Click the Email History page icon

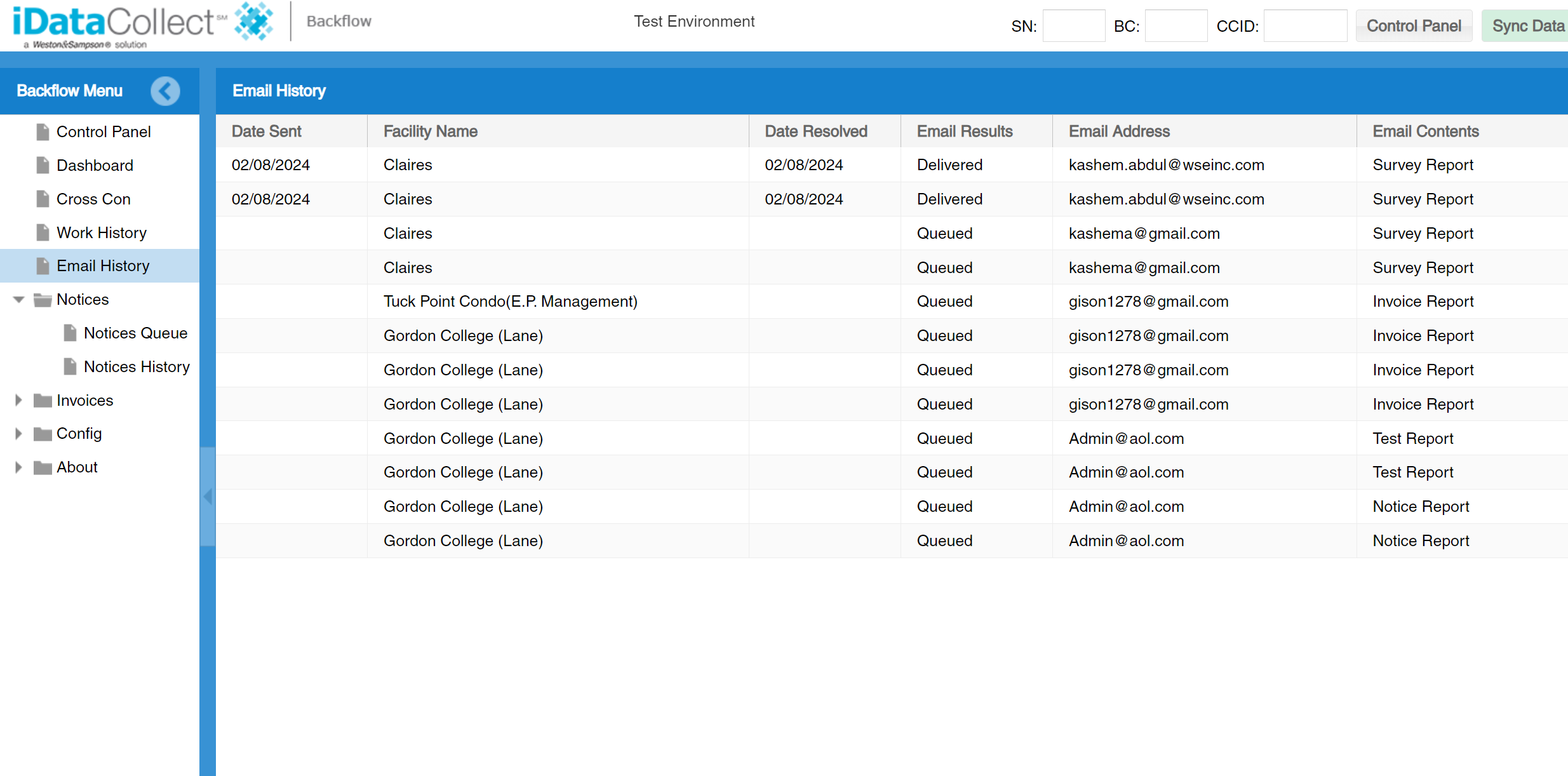pyautogui.click(x=43, y=266)
